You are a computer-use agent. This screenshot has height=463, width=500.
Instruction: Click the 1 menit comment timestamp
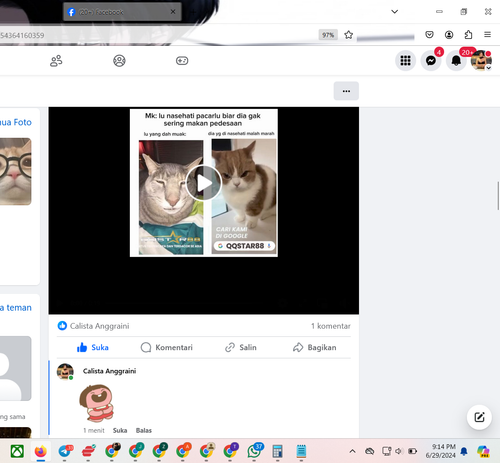[94, 430]
